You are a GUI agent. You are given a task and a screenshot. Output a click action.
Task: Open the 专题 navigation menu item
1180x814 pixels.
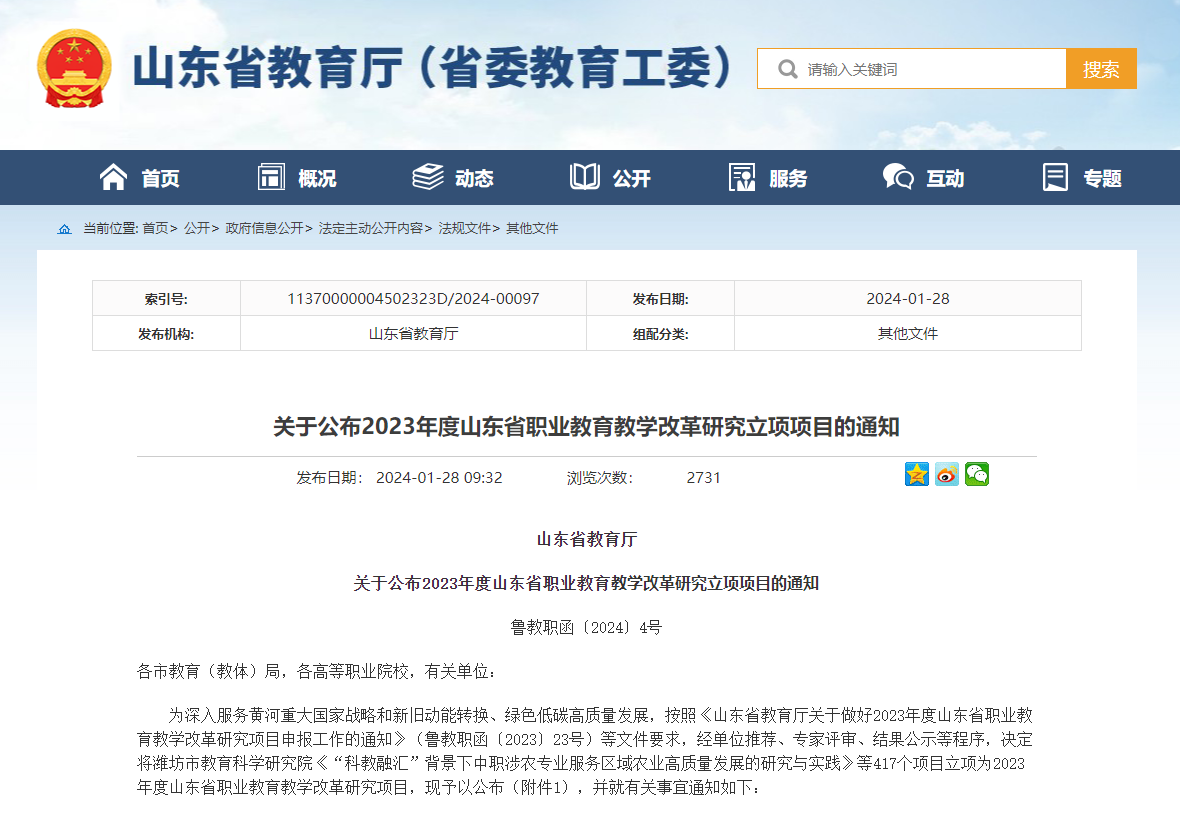1102,178
